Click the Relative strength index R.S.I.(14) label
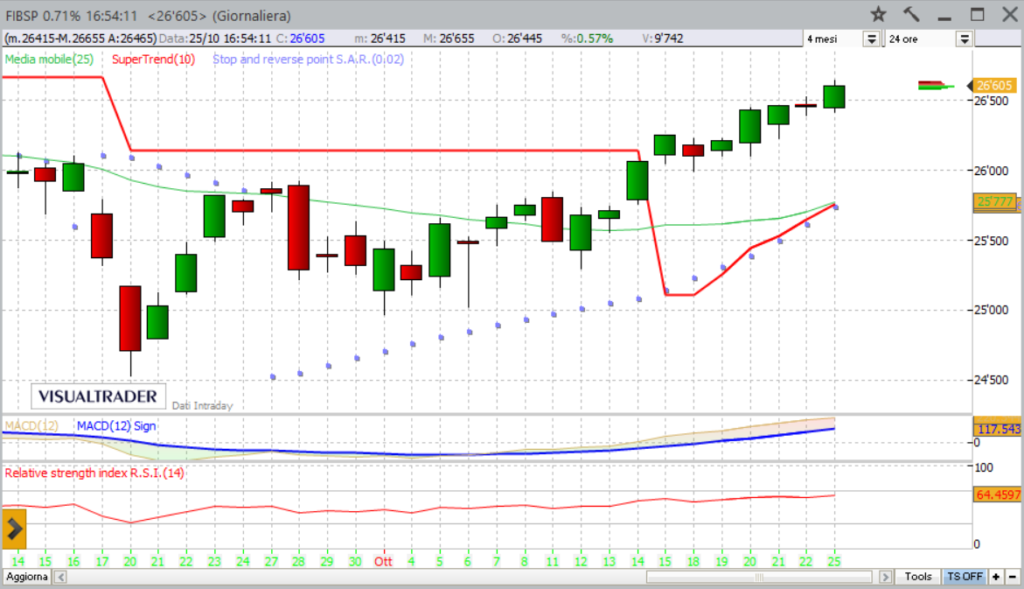 [x=95, y=472]
